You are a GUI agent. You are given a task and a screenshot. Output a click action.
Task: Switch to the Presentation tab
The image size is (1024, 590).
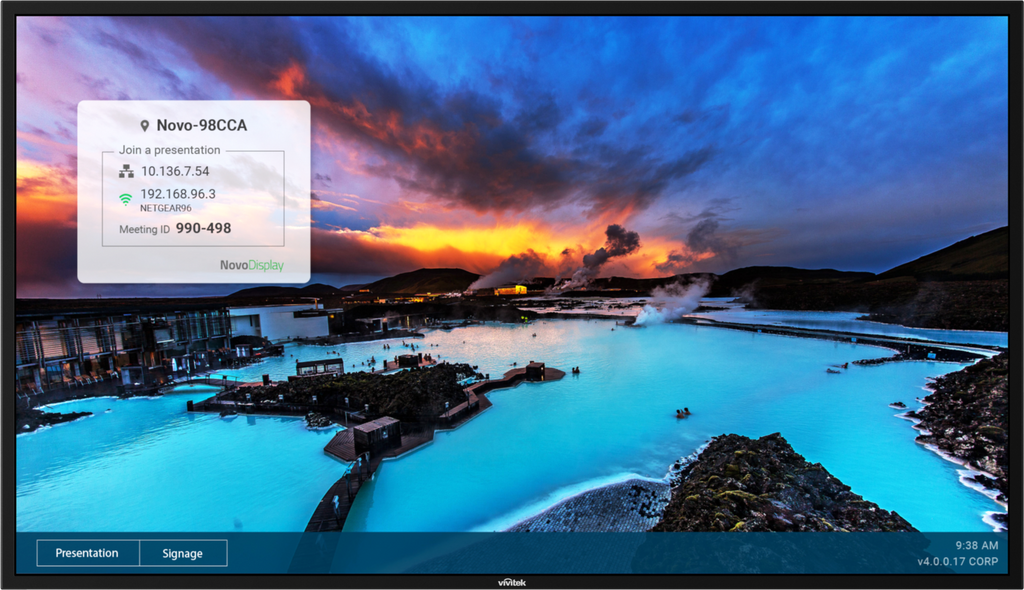click(x=87, y=553)
